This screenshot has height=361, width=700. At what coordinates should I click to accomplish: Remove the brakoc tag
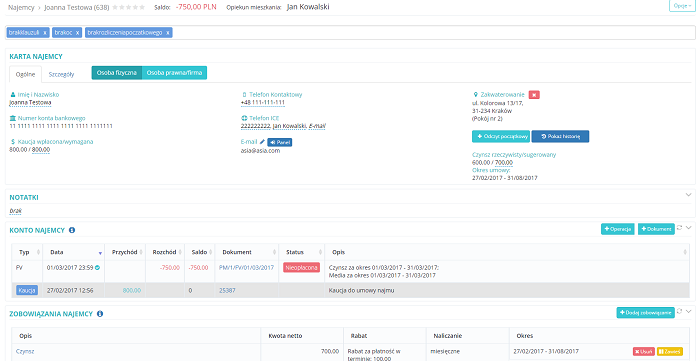77,33
